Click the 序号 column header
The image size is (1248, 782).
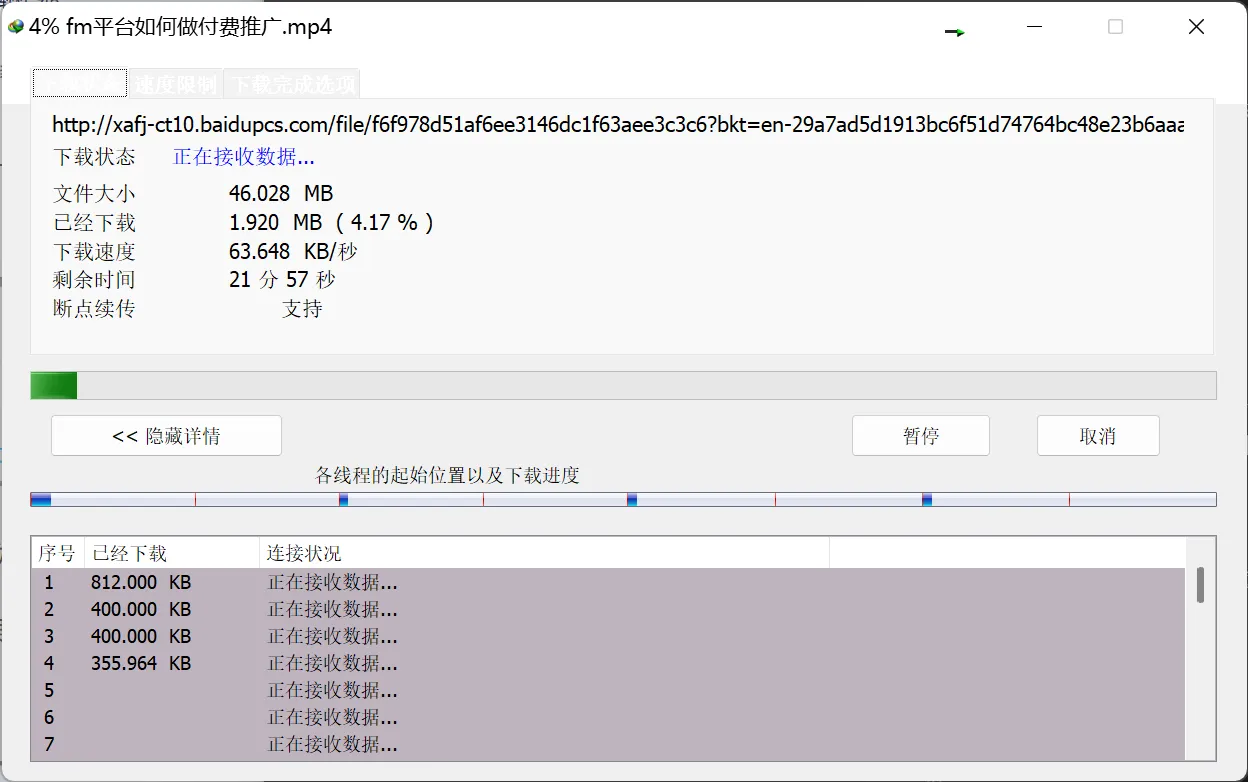tap(57, 553)
